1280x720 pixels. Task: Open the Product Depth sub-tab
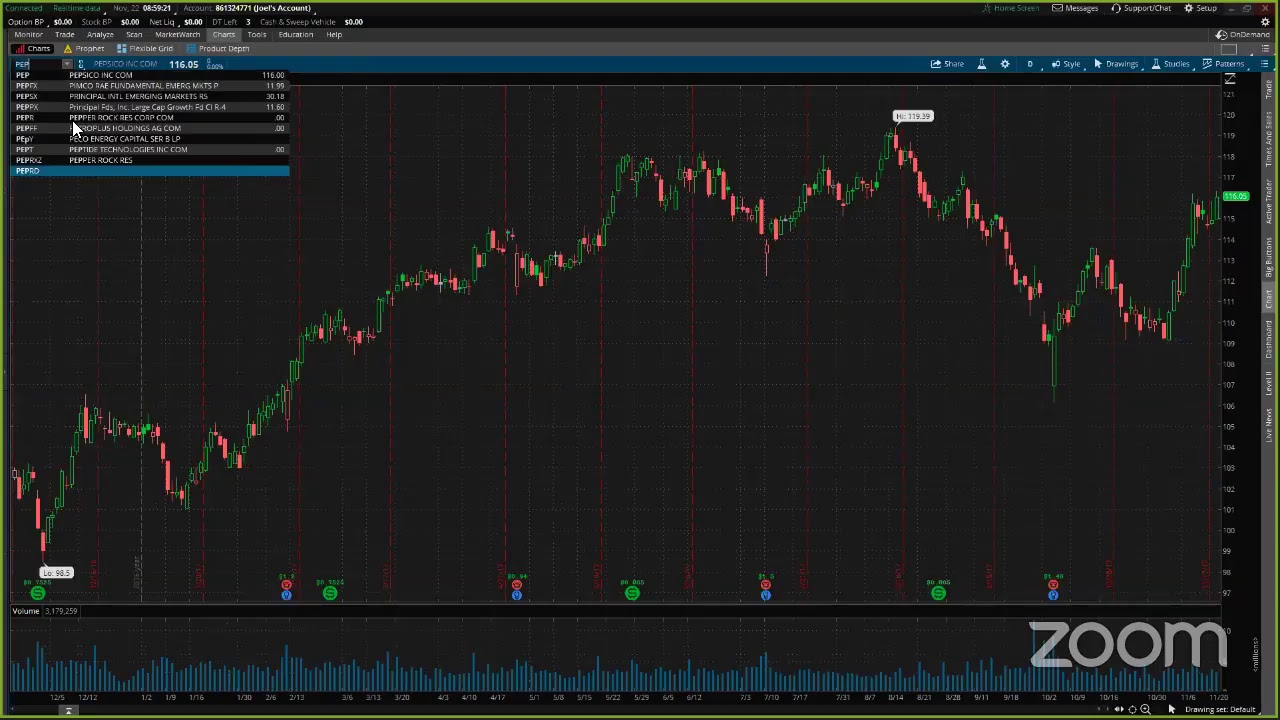(218, 48)
